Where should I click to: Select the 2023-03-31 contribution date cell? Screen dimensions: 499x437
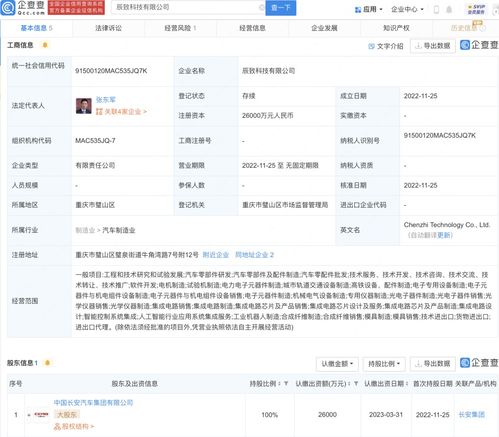pos(386,415)
